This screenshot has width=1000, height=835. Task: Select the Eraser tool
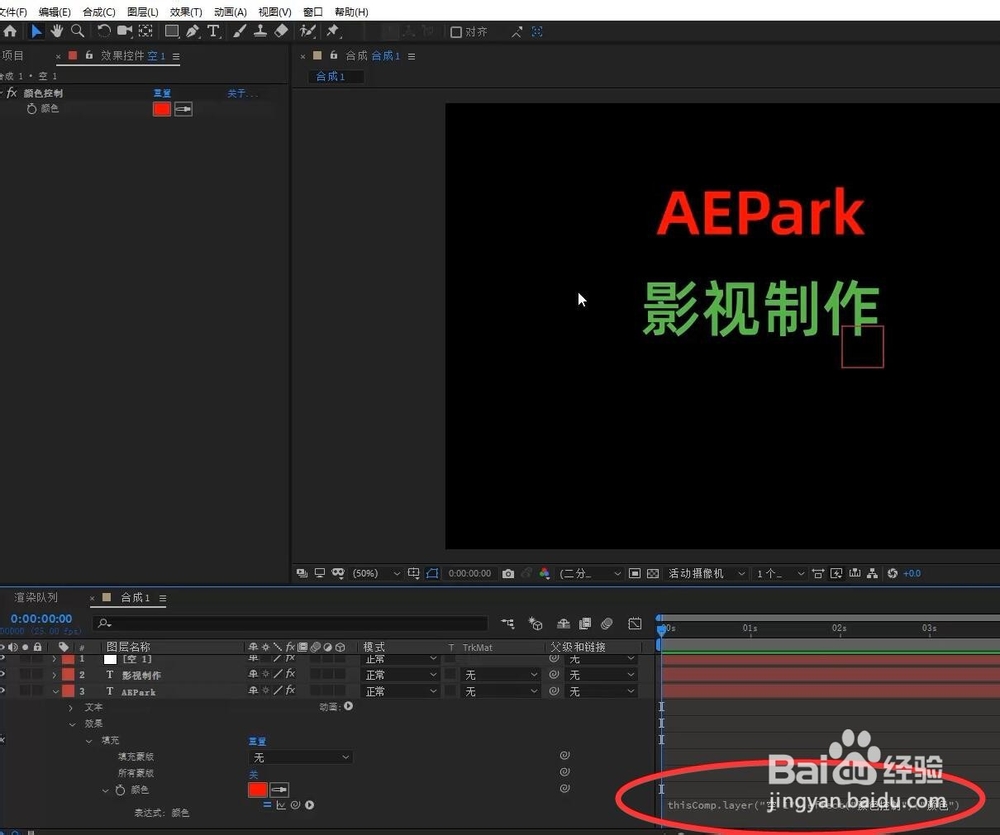(x=281, y=31)
